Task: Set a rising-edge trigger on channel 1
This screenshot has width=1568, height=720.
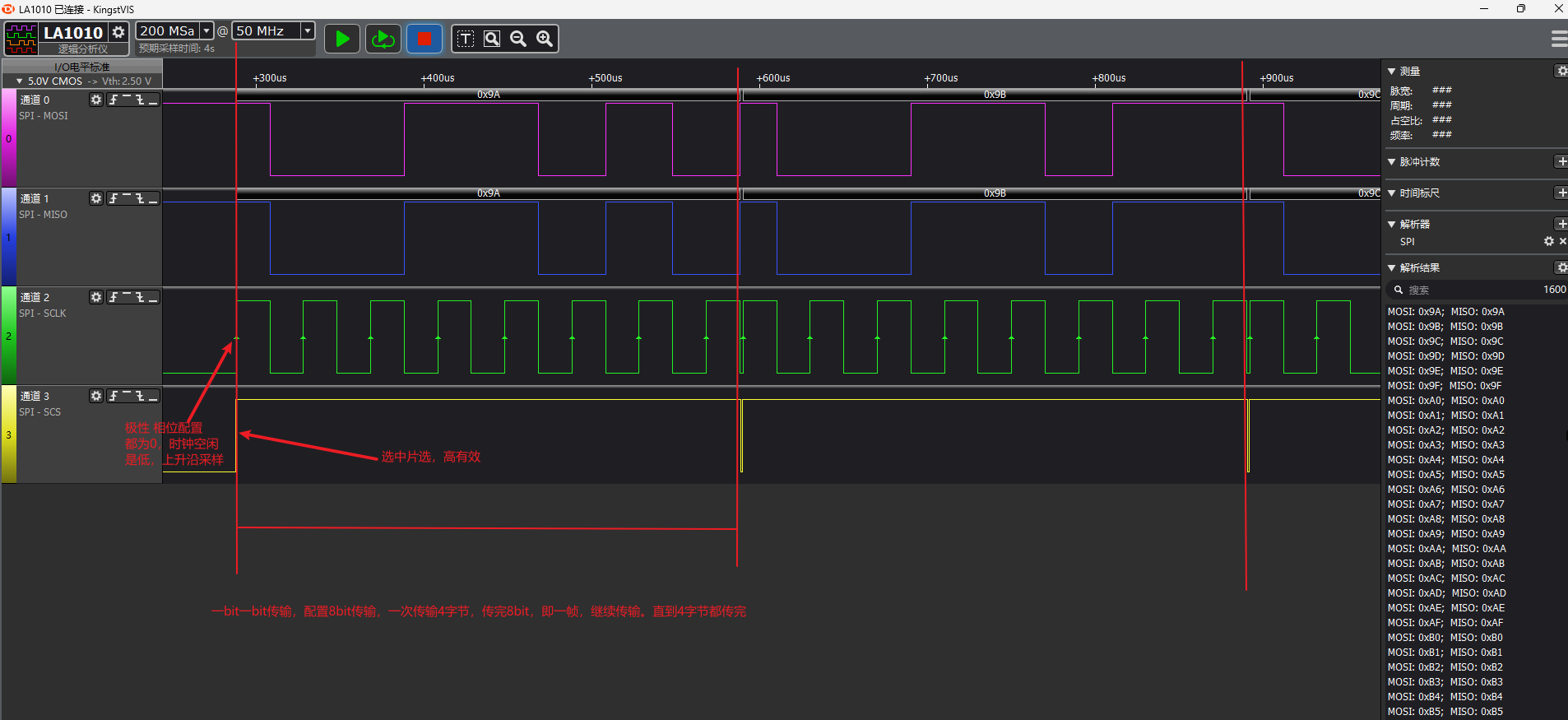Action: [x=114, y=198]
